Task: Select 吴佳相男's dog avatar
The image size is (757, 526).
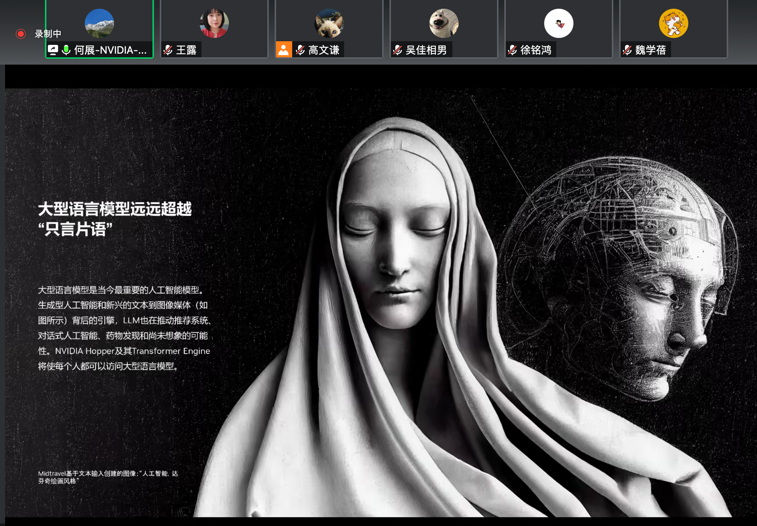Action: [x=444, y=22]
